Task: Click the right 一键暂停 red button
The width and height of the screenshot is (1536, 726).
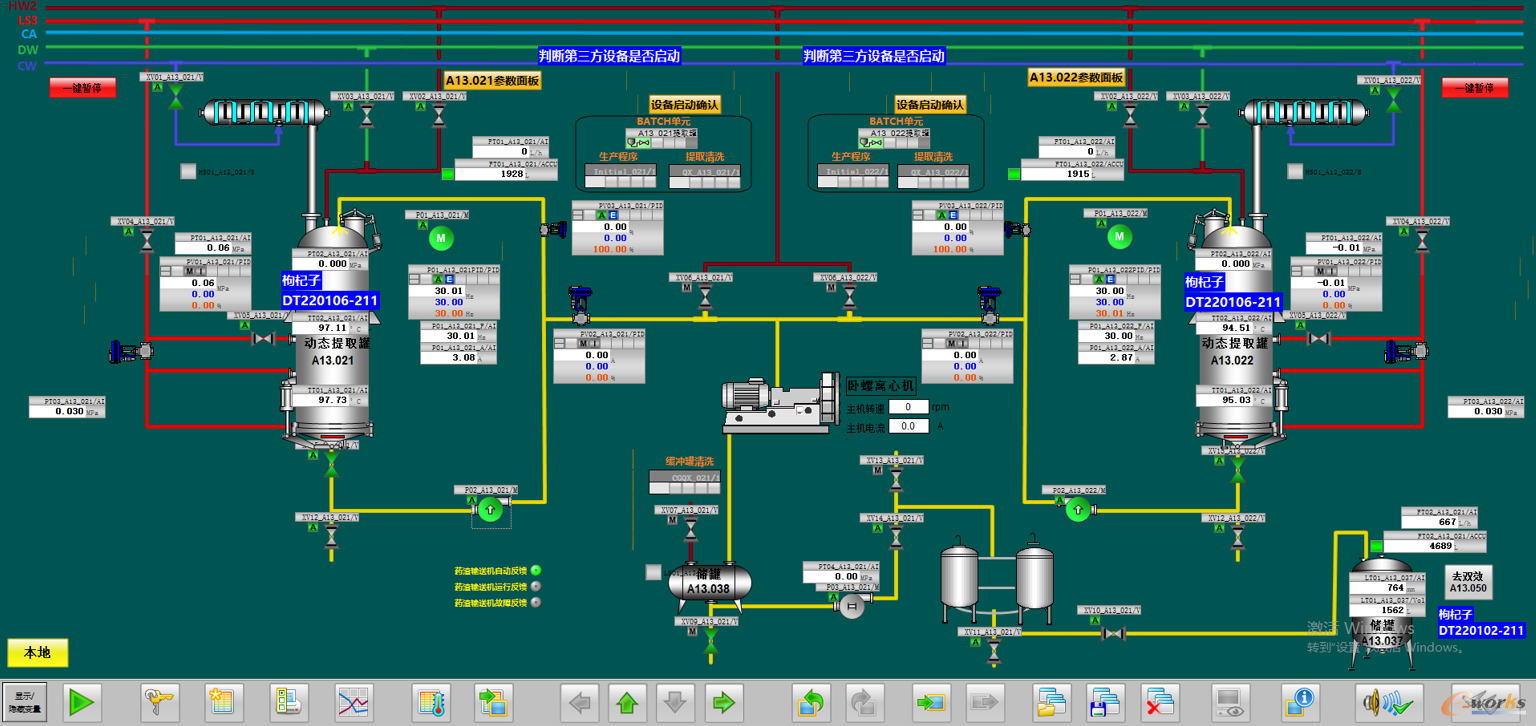Action: (1475, 88)
